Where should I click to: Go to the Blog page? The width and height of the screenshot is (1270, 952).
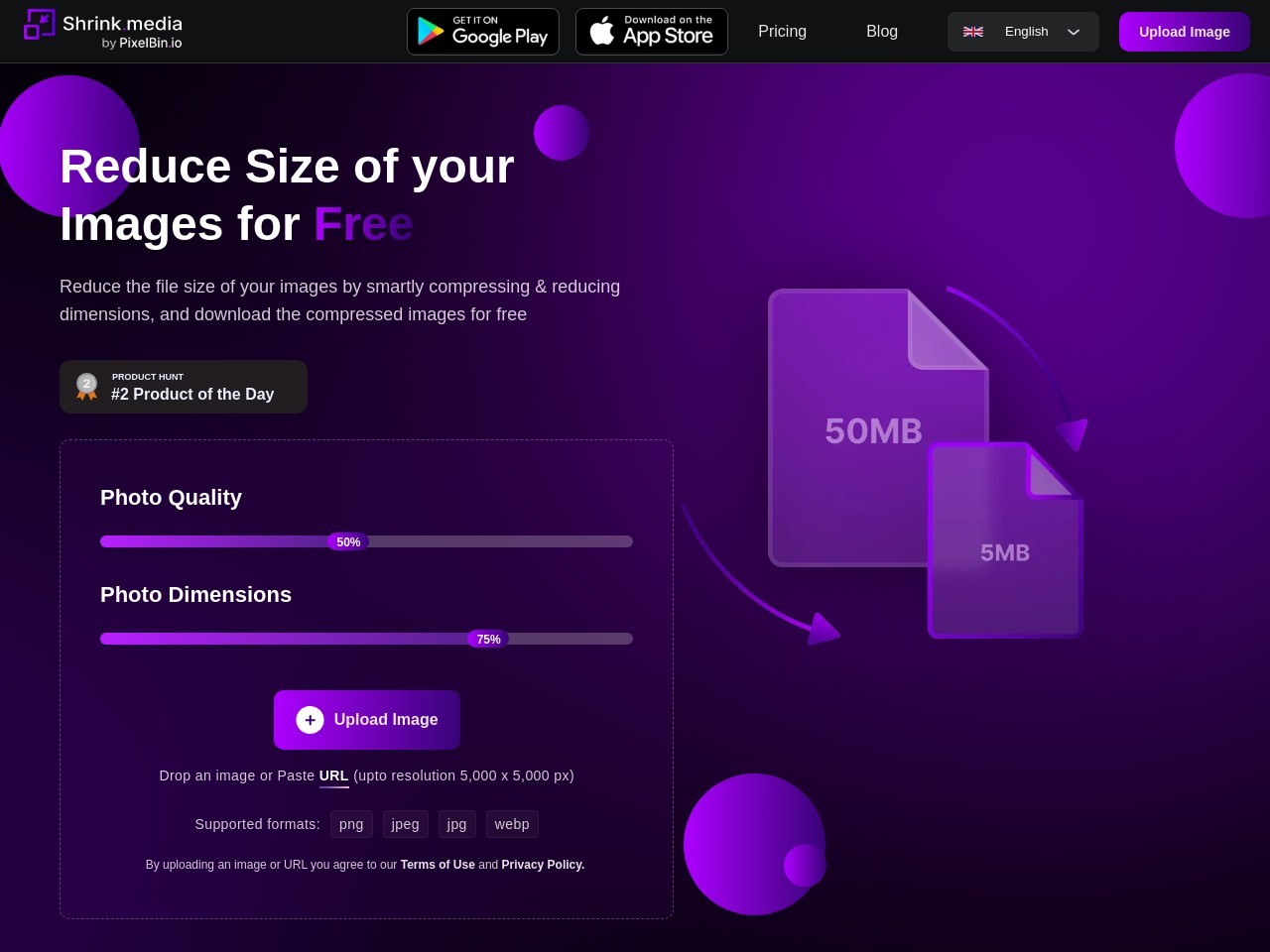[882, 32]
